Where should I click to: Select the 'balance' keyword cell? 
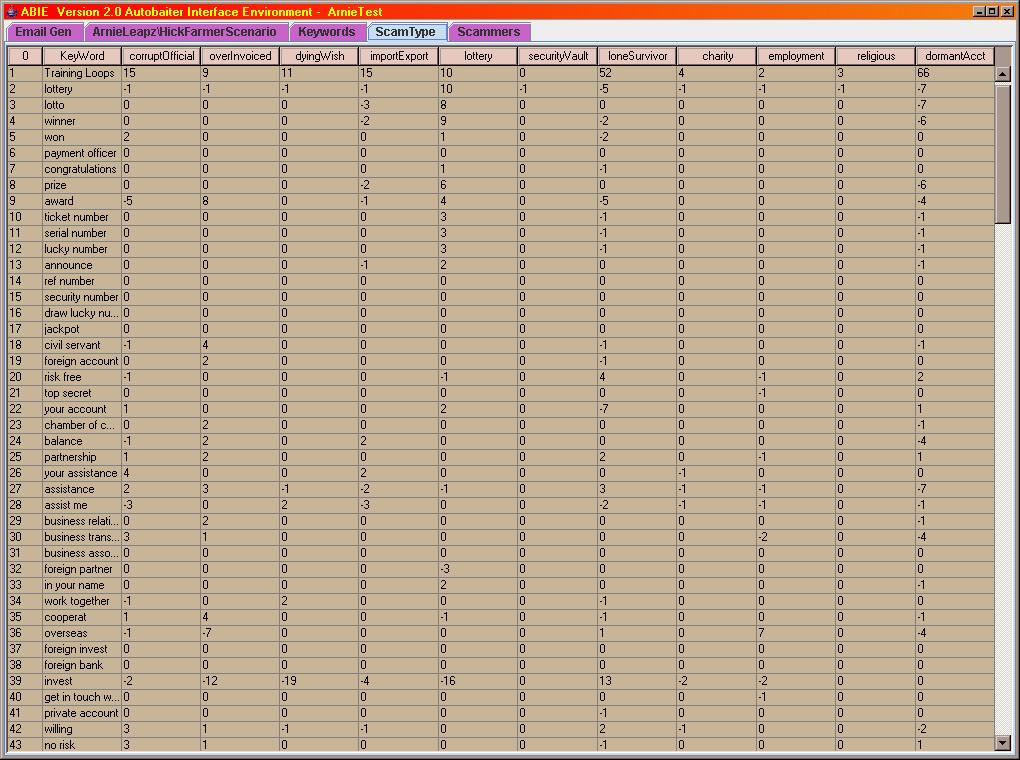coord(82,441)
